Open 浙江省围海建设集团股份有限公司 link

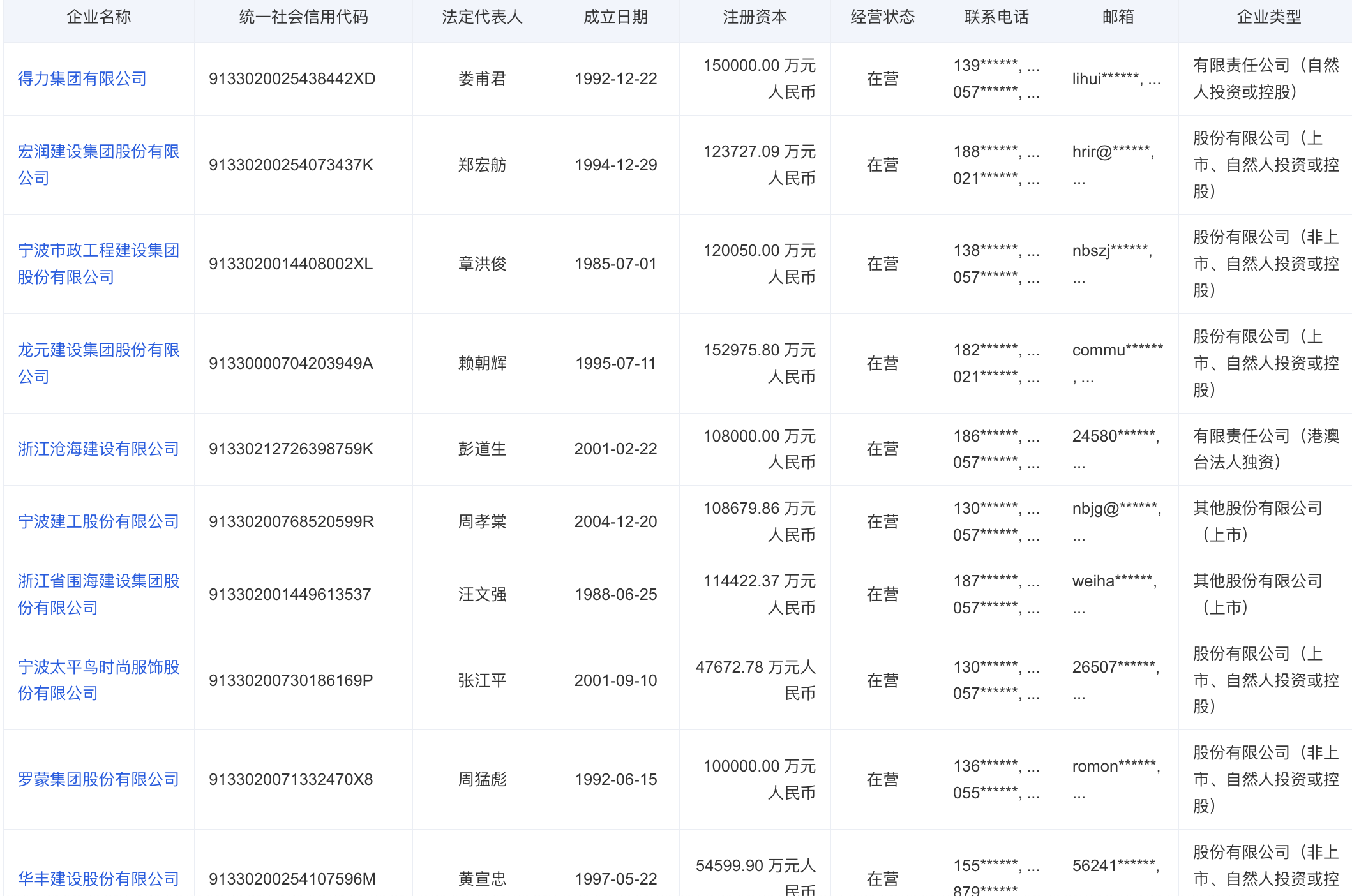(98, 594)
